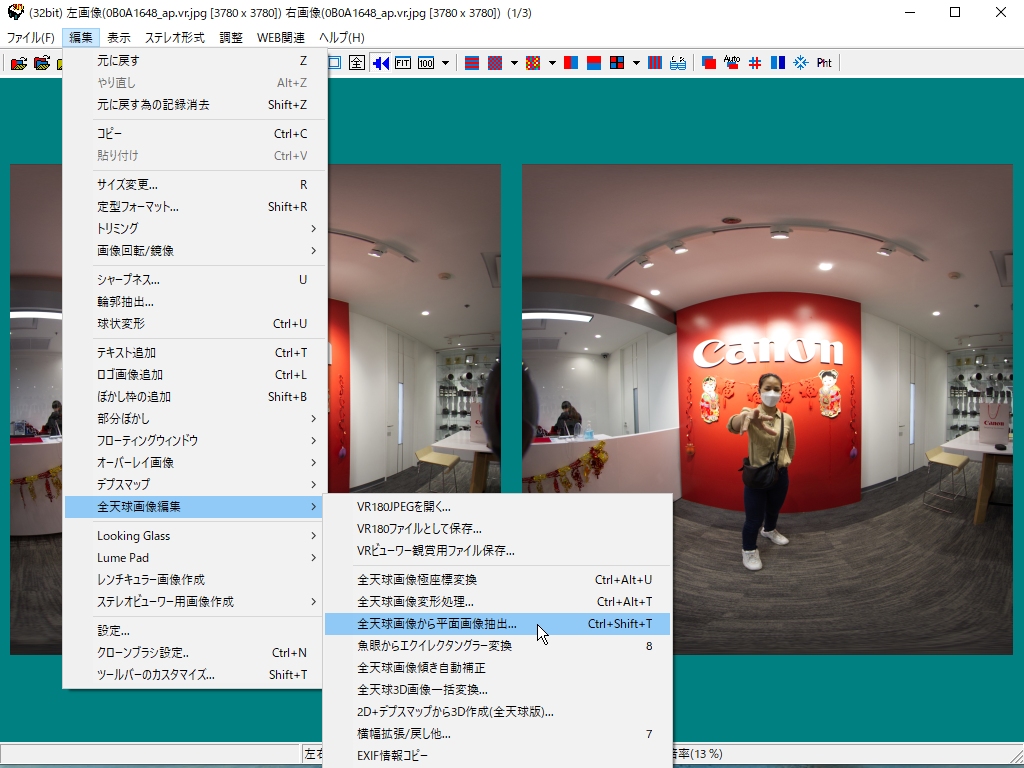Image resolution: width=1024 pixels, height=768 pixels.
Task: Click the blue vertical bars toolbar icon
Action: 778,63
